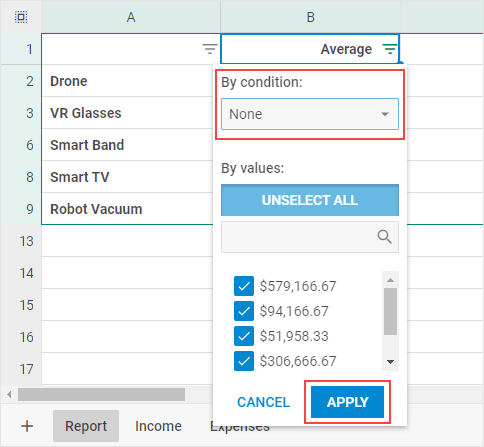
Task: Click the Robot Vacuum cell
Action: pyautogui.click(x=127, y=209)
